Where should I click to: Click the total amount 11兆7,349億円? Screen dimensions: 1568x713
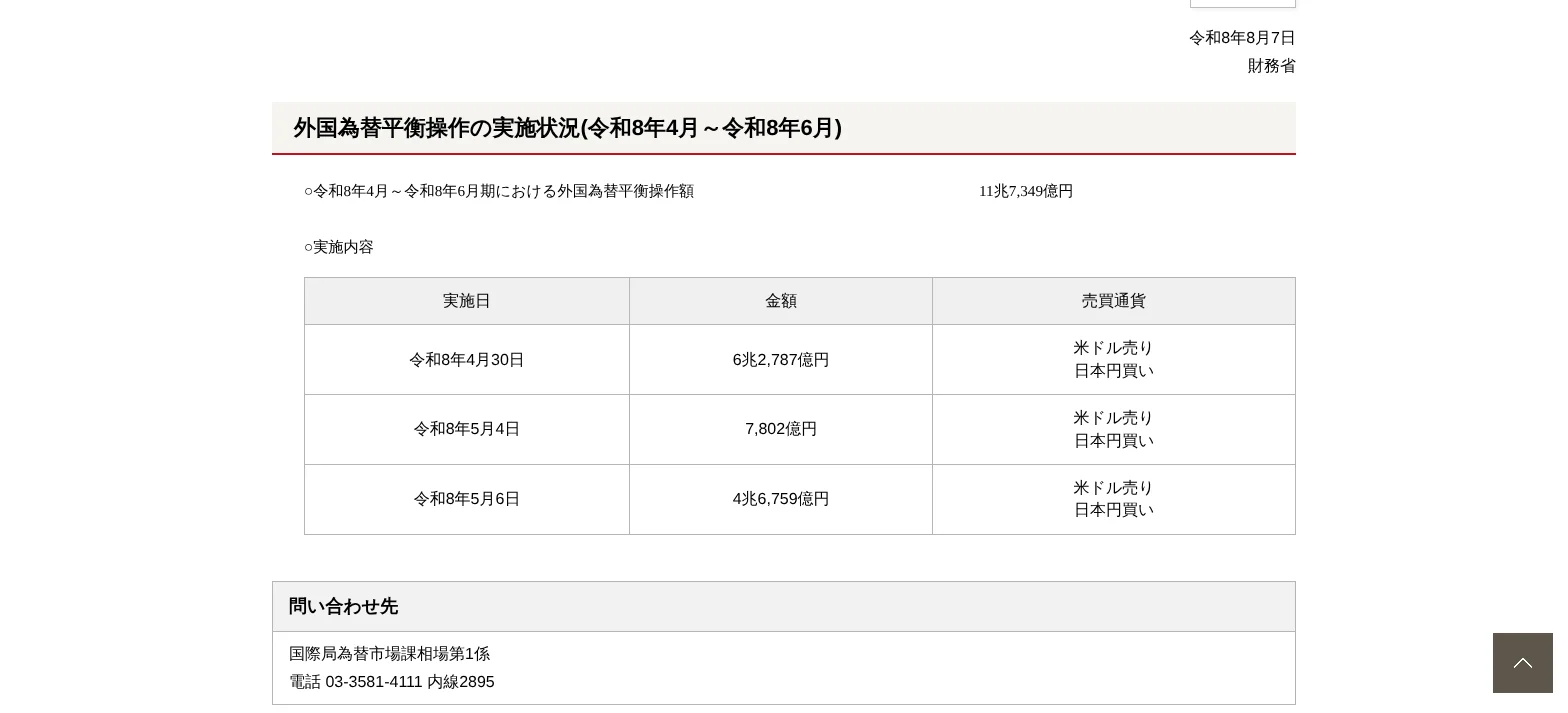pos(1026,191)
